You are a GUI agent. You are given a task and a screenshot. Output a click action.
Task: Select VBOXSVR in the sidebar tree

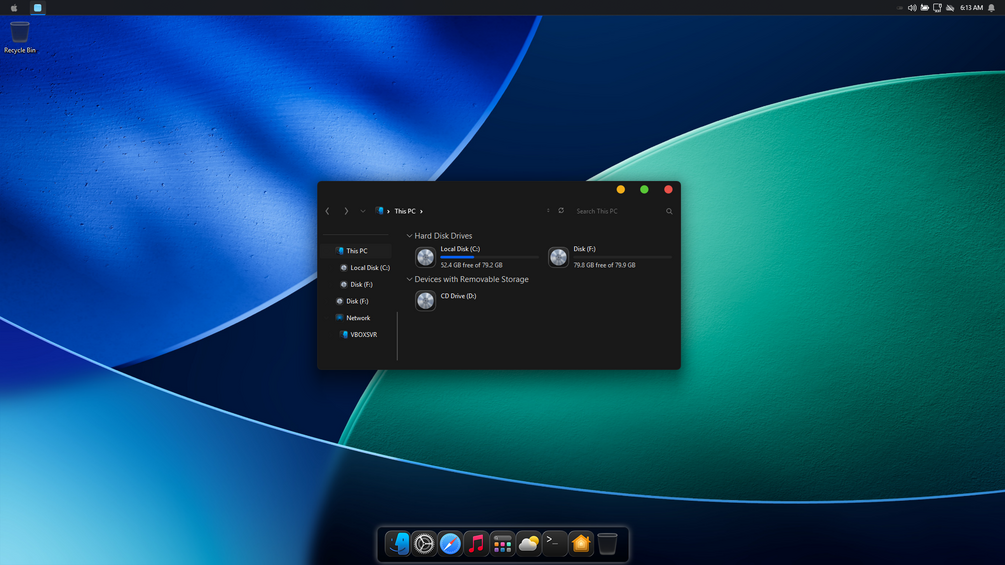pos(363,334)
